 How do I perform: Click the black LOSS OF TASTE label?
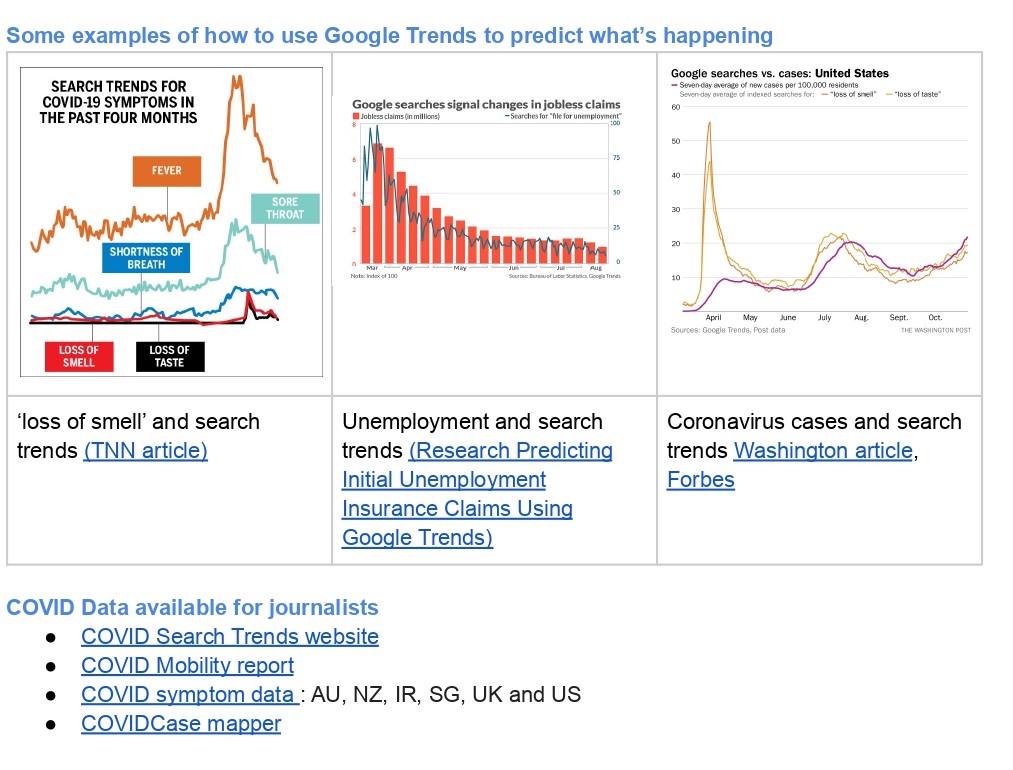pos(169,356)
